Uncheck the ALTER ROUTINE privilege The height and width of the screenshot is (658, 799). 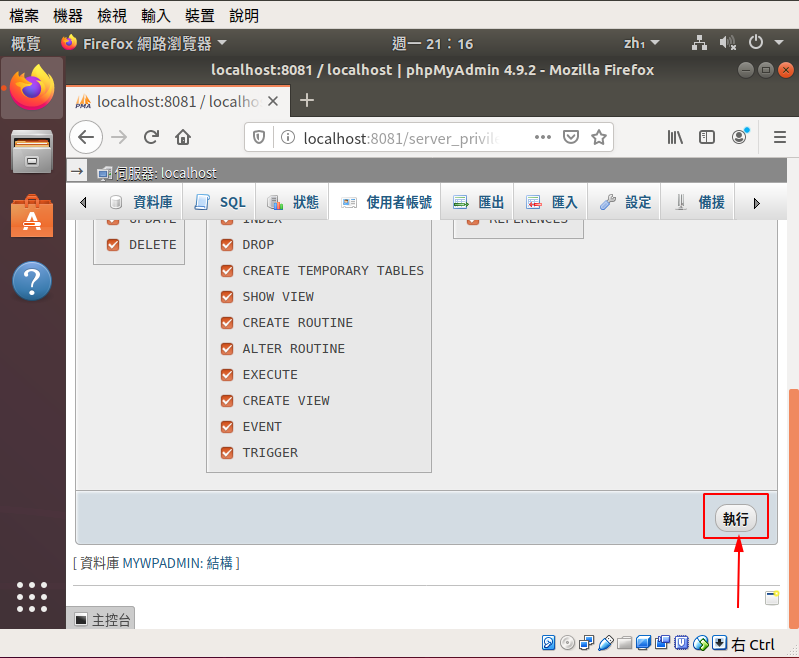227,349
